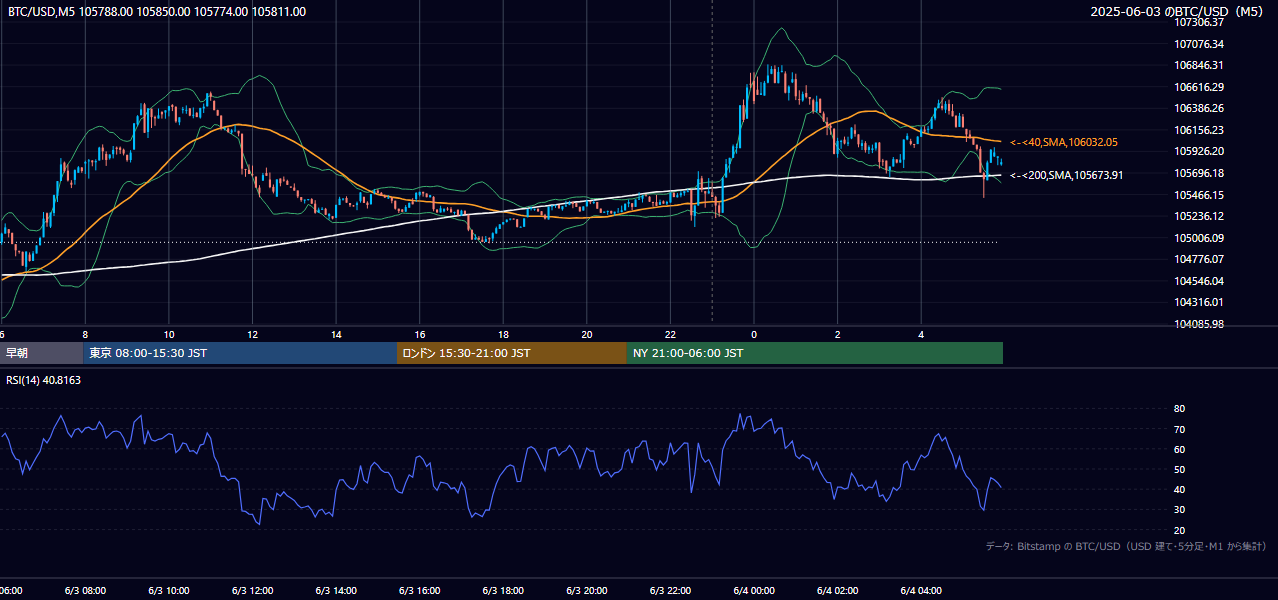
Task: Click price axis value 104776.07
Action: (x=1200, y=259)
